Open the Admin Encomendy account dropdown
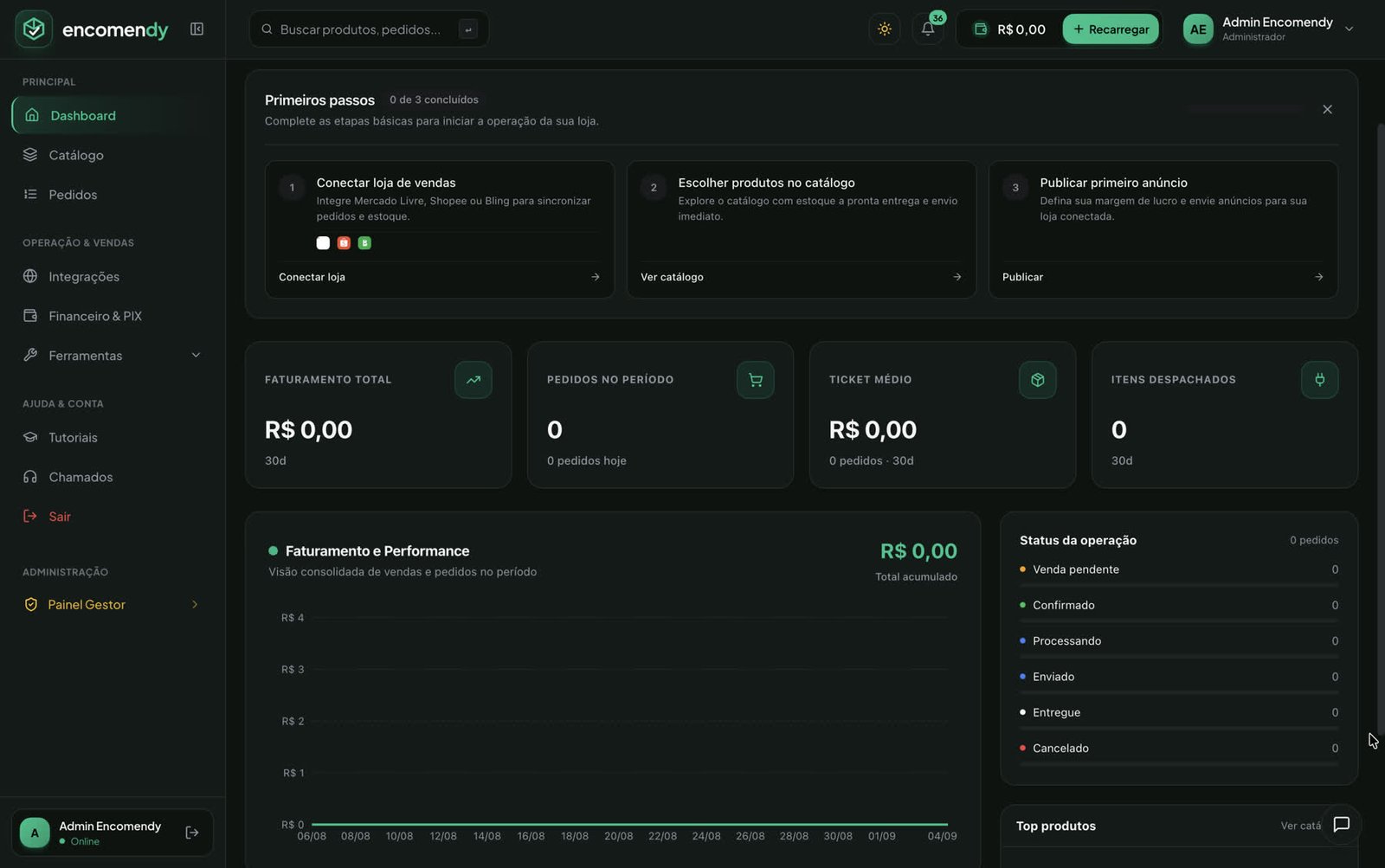This screenshot has width=1385, height=868. point(1268,29)
